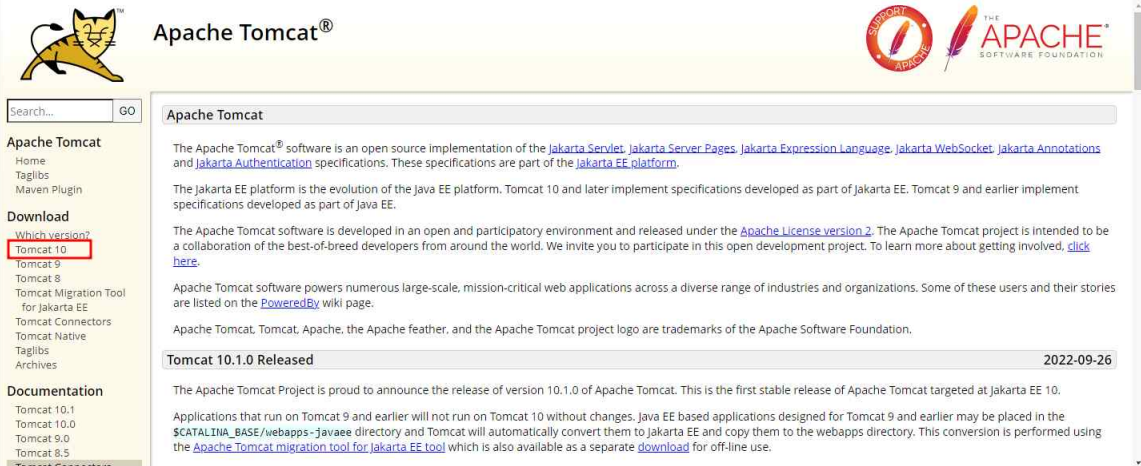Open Tomcat 10.0 documentation link
Viewport: 1141px width, 466px height.
coord(45,424)
